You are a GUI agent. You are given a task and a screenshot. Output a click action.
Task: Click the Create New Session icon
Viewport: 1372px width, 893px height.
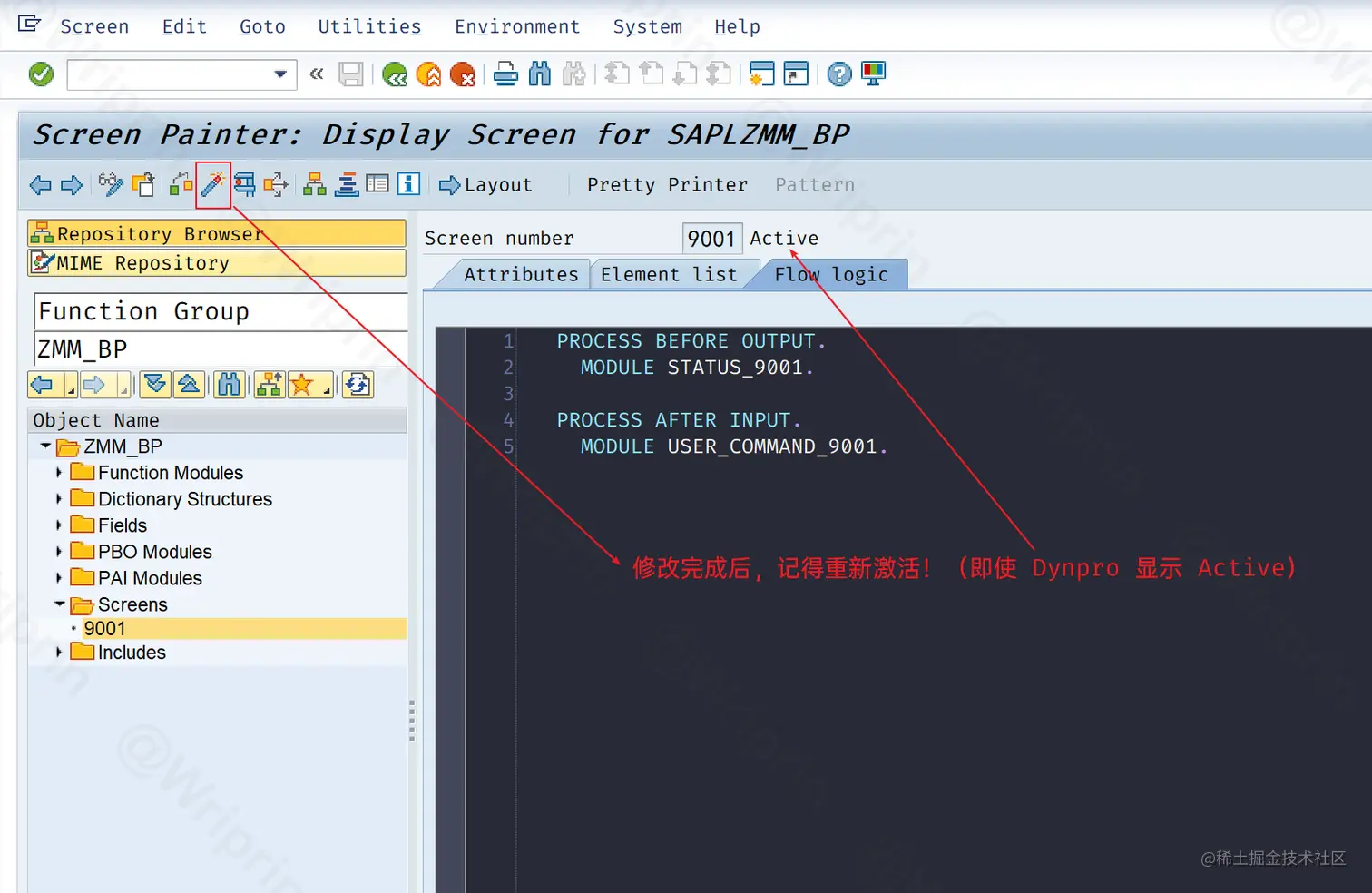(x=762, y=74)
